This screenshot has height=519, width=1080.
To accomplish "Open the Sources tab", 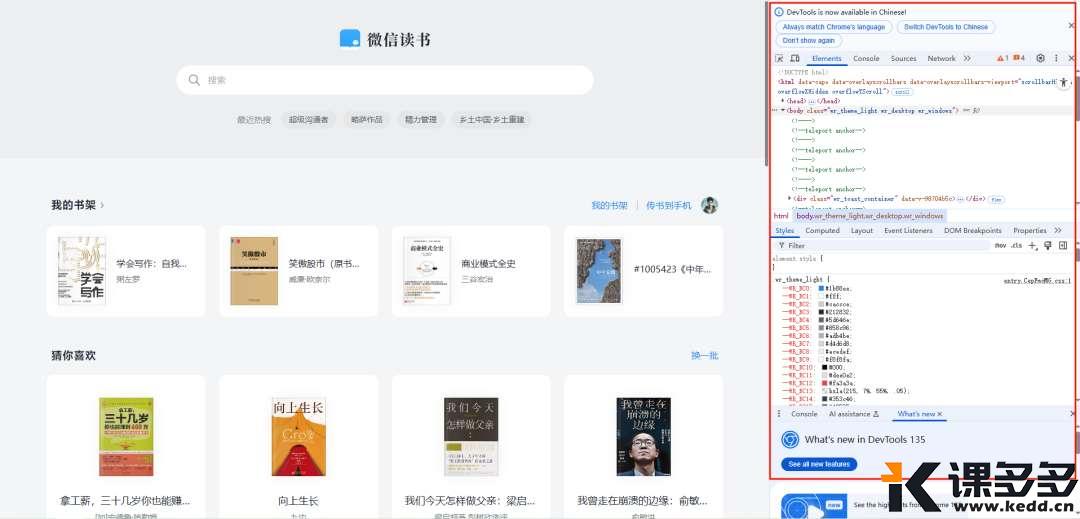I will (904, 59).
